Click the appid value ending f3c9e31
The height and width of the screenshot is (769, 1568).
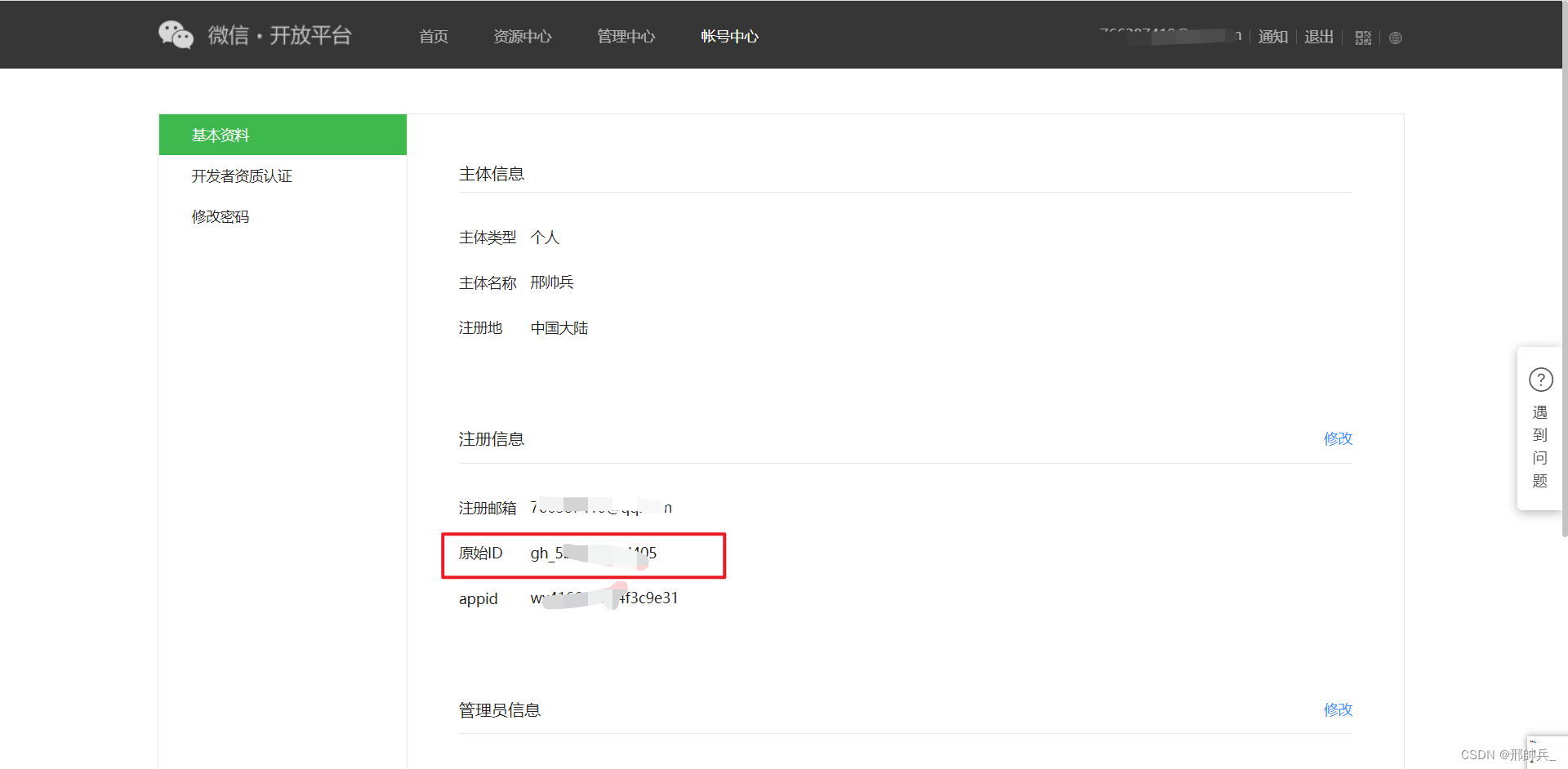[604, 598]
